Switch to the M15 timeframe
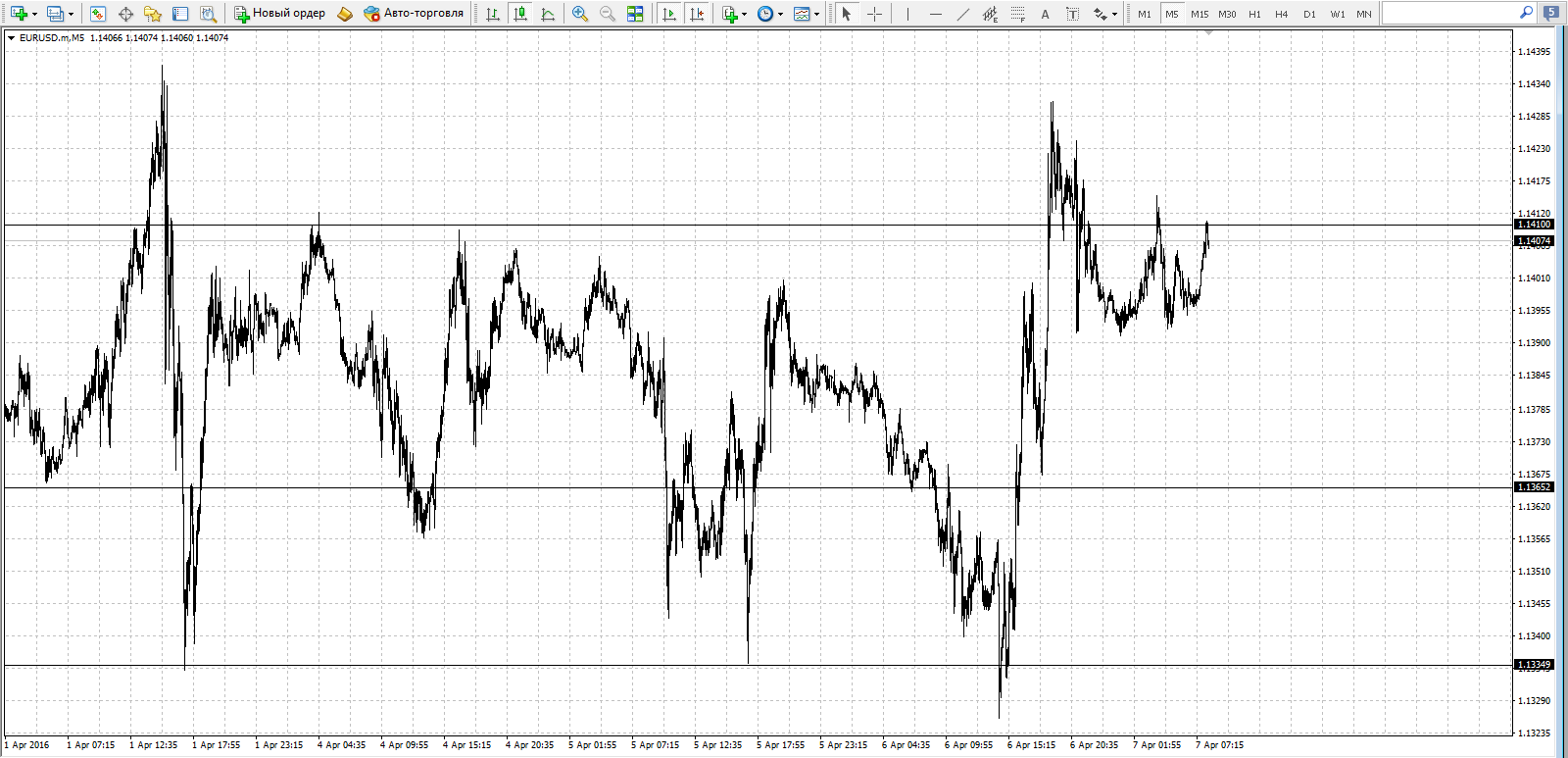The height and width of the screenshot is (758, 1568). pos(1200,14)
